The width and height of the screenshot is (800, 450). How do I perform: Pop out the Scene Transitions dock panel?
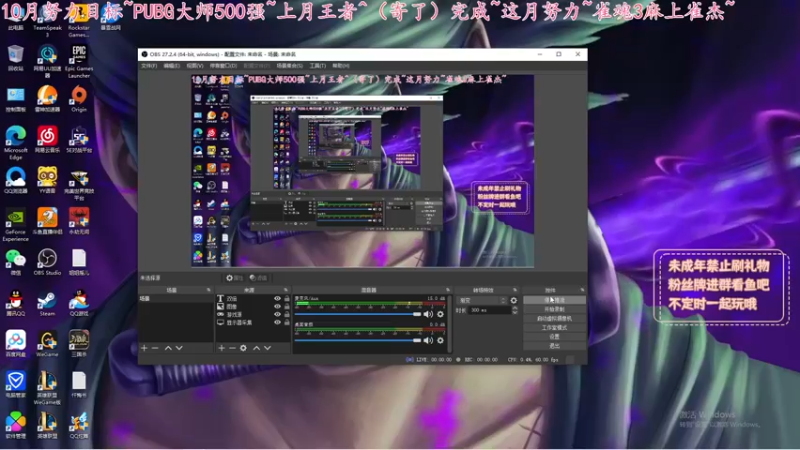[515, 290]
